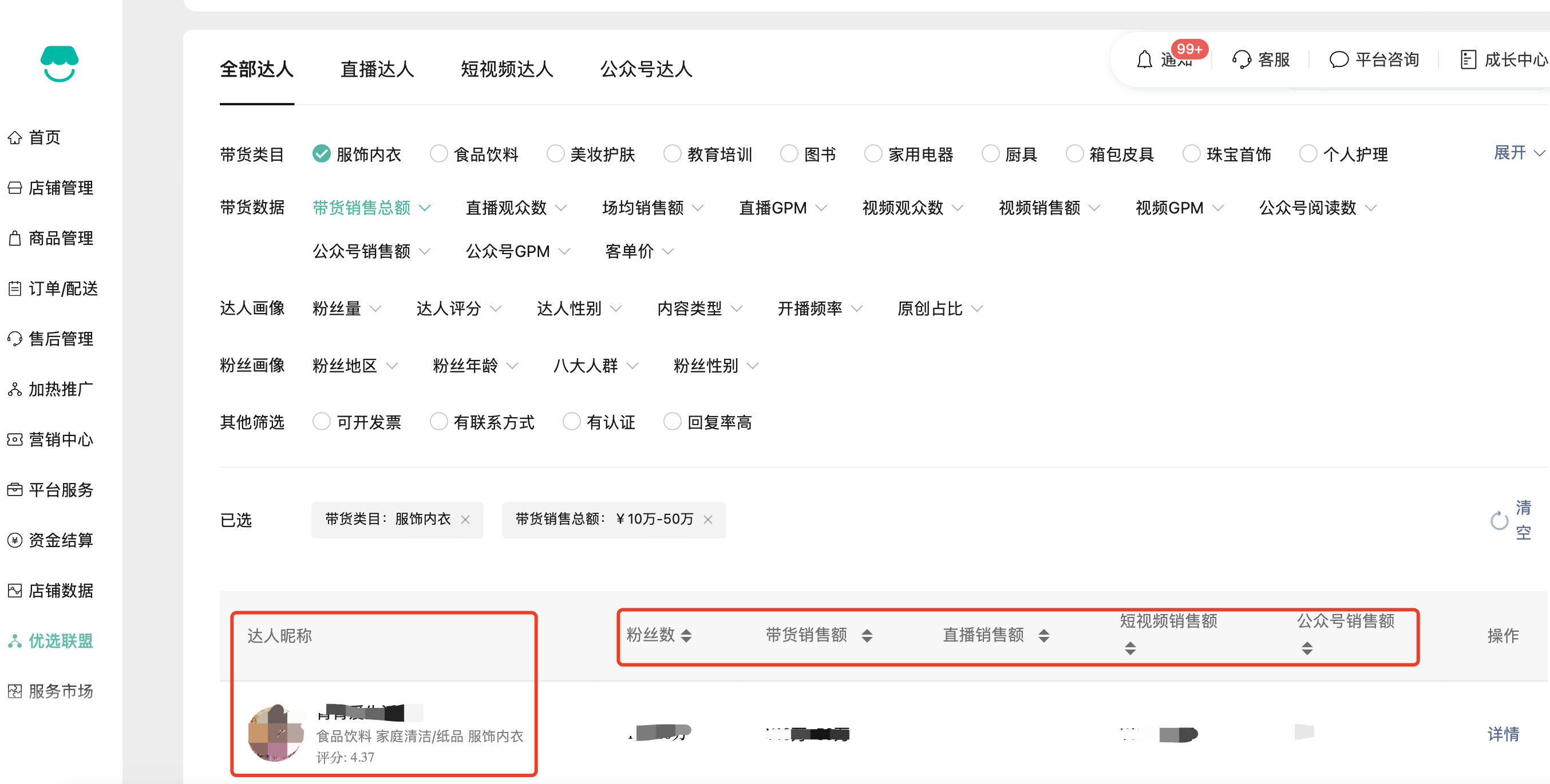Open the 直播观众数 dropdown filter

tap(516, 208)
